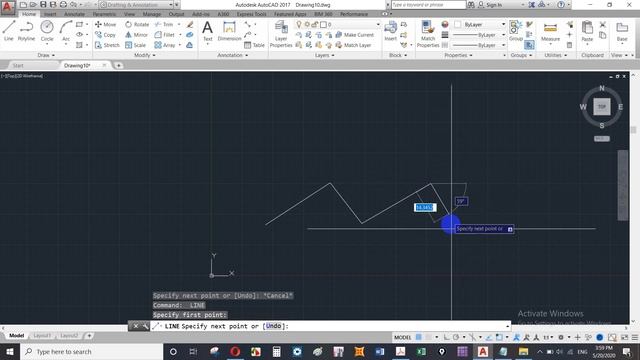The image size is (640, 360).
Task: Select the Circle tool
Action: click(x=47, y=31)
